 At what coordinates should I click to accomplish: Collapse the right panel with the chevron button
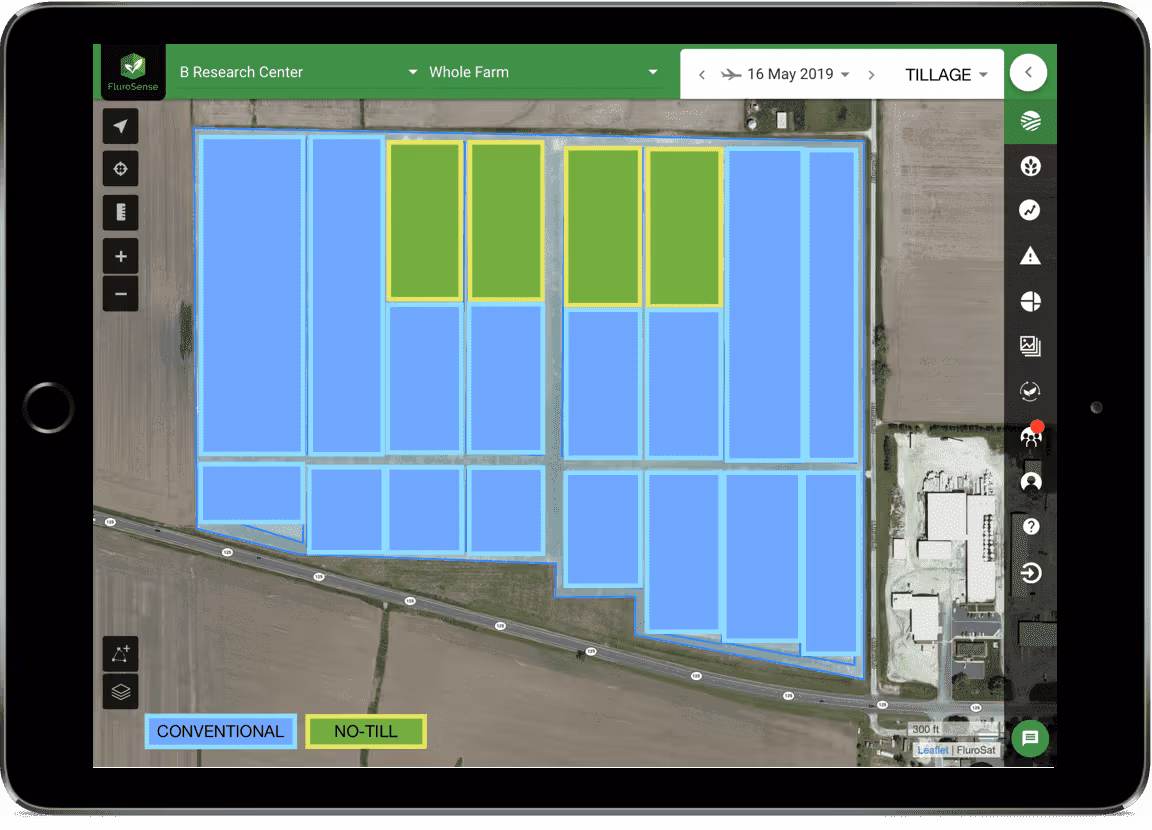(1028, 72)
